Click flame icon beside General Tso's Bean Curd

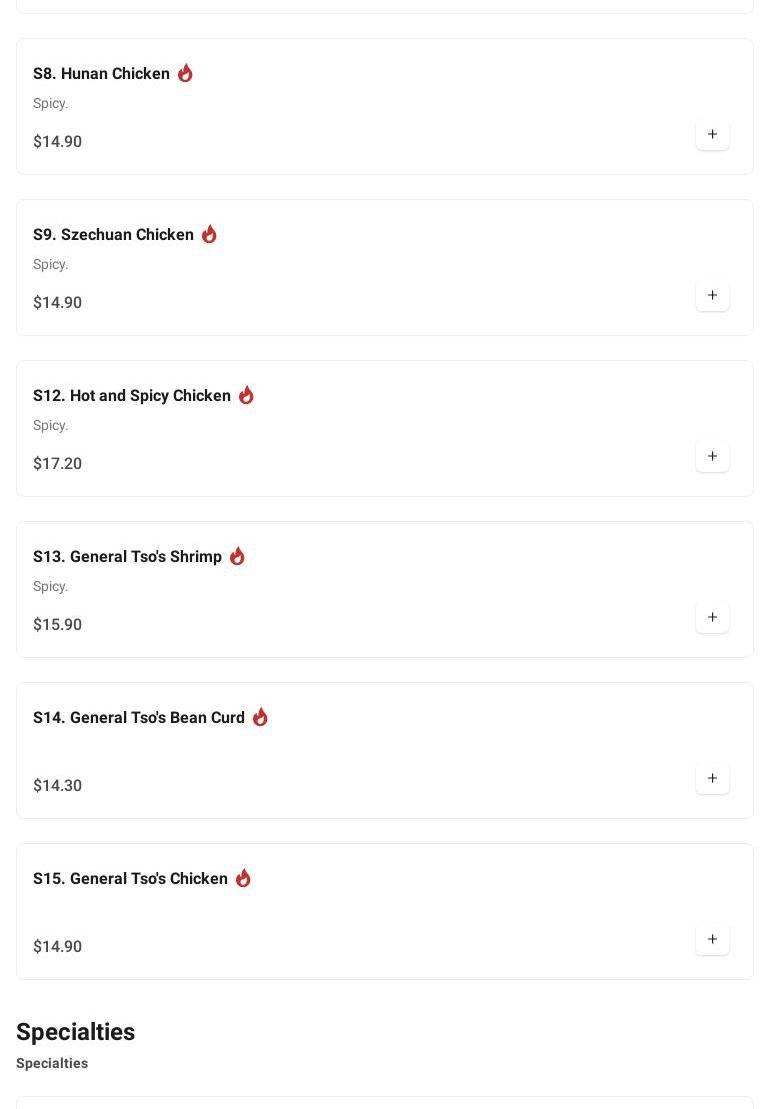pyautogui.click(x=260, y=717)
